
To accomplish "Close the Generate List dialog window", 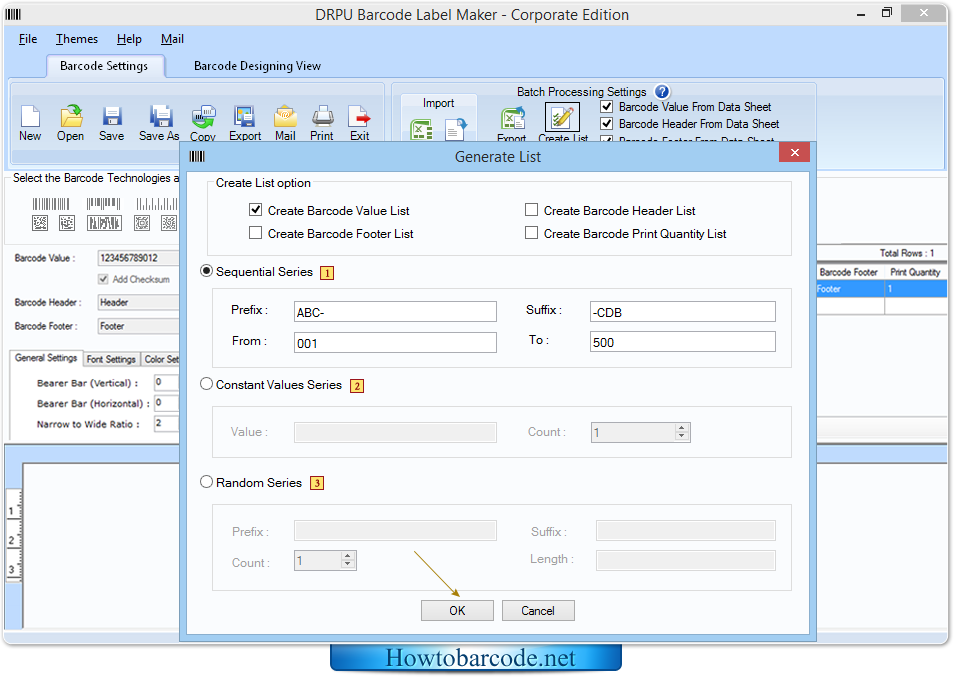I will click(x=794, y=153).
